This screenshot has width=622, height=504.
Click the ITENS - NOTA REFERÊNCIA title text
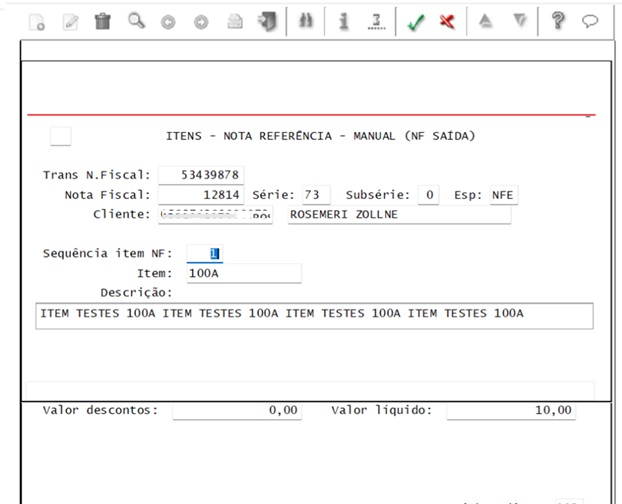(320, 136)
